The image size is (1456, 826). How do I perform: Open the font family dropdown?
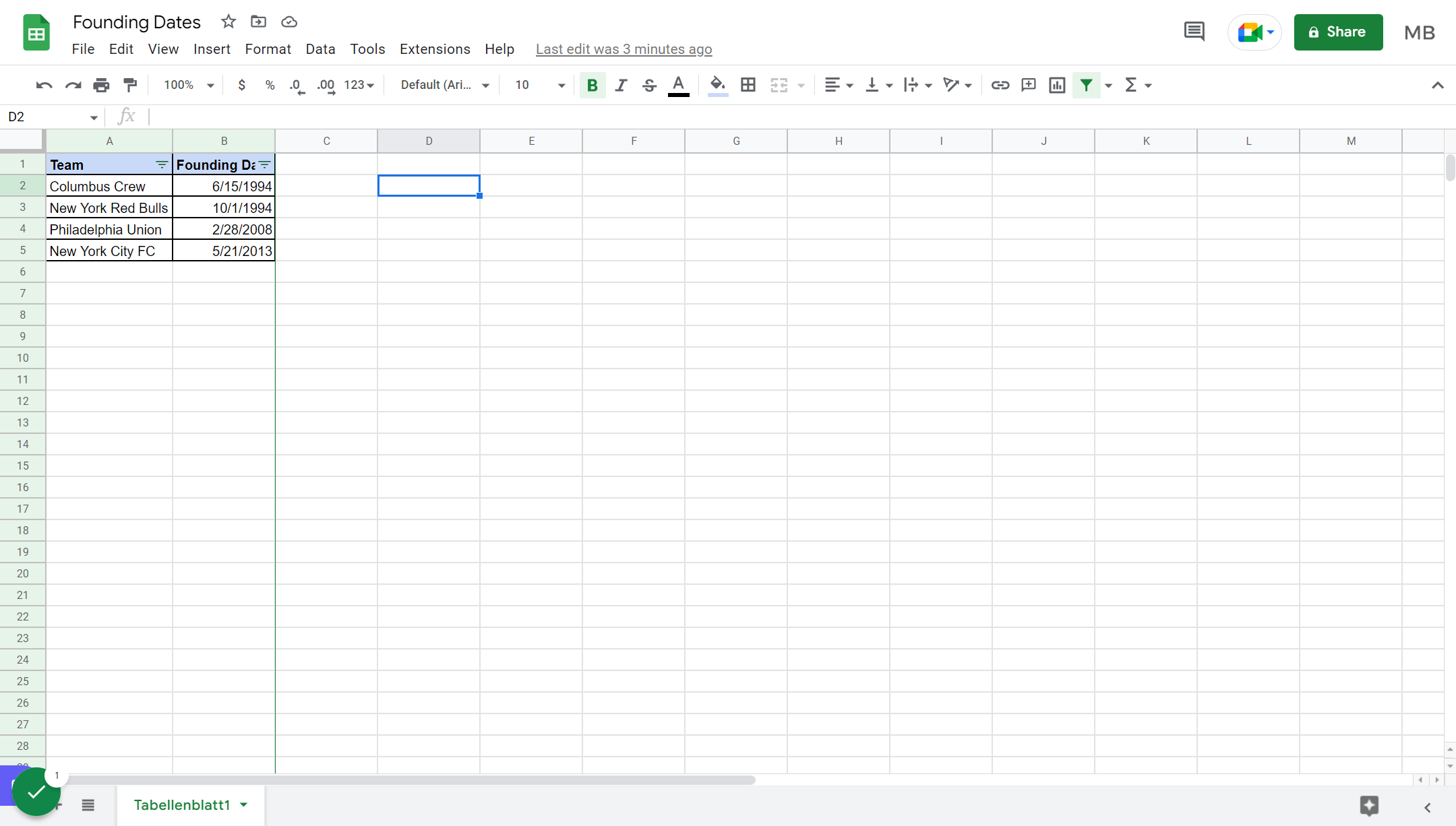tap(445, 85)
